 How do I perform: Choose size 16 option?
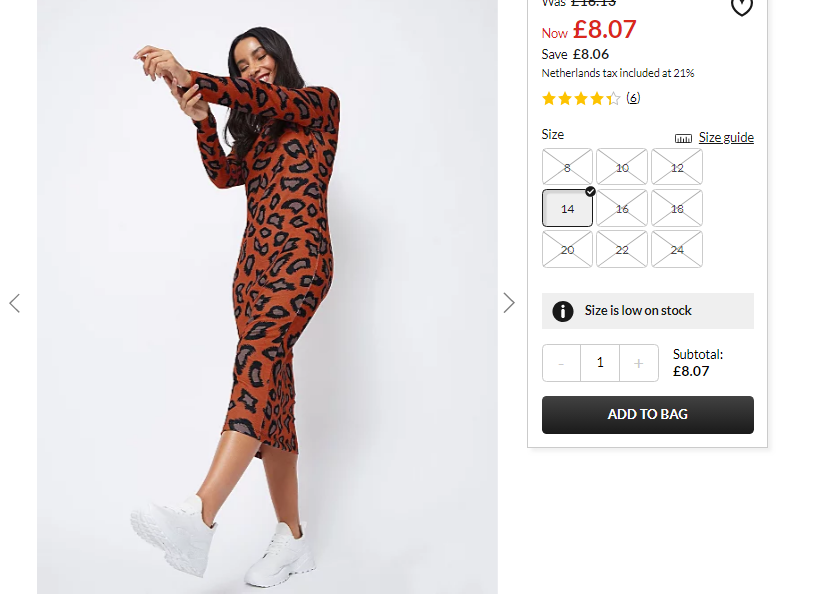(622, 208)
